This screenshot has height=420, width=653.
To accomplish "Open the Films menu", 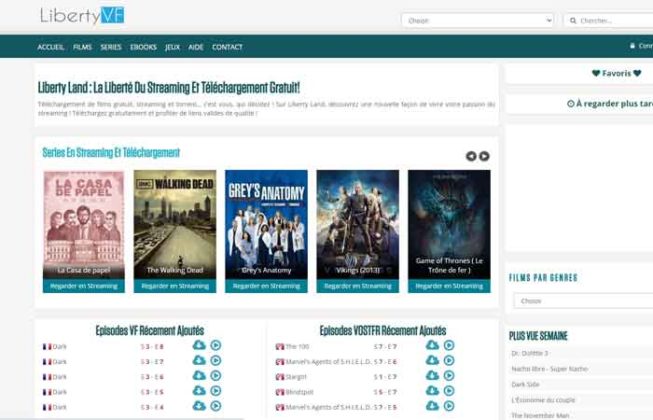I will tap(82, 47).
